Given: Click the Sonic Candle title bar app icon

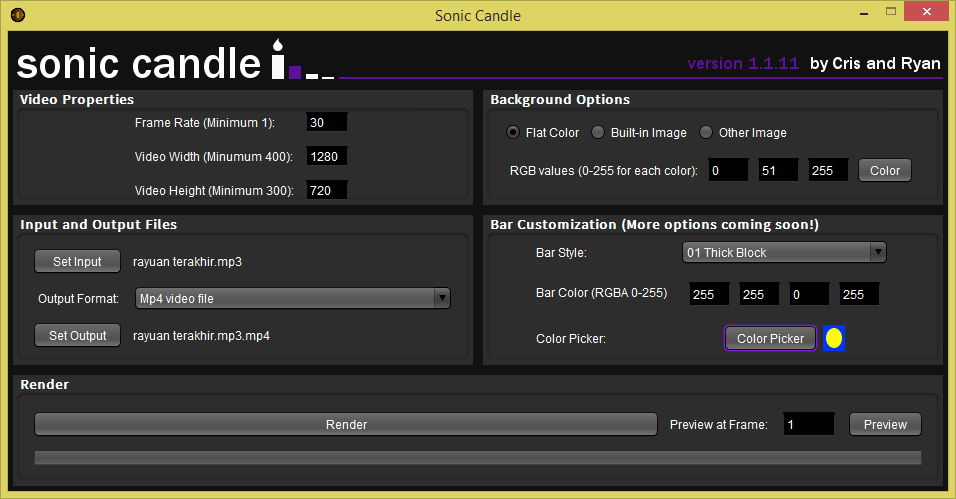Looking at the screenshot, I should (x=18, y=14).
